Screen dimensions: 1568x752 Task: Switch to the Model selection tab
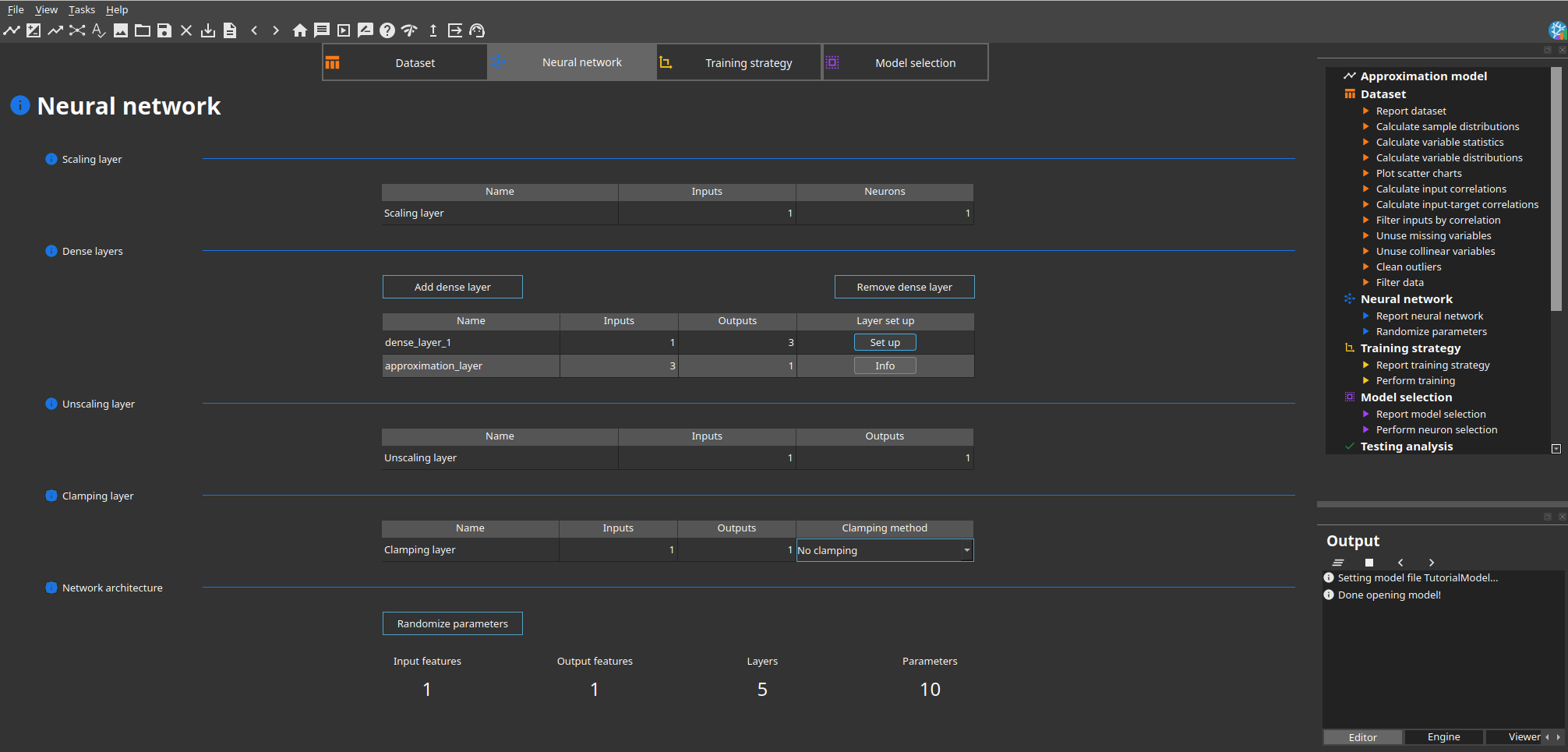pos(905,62)
